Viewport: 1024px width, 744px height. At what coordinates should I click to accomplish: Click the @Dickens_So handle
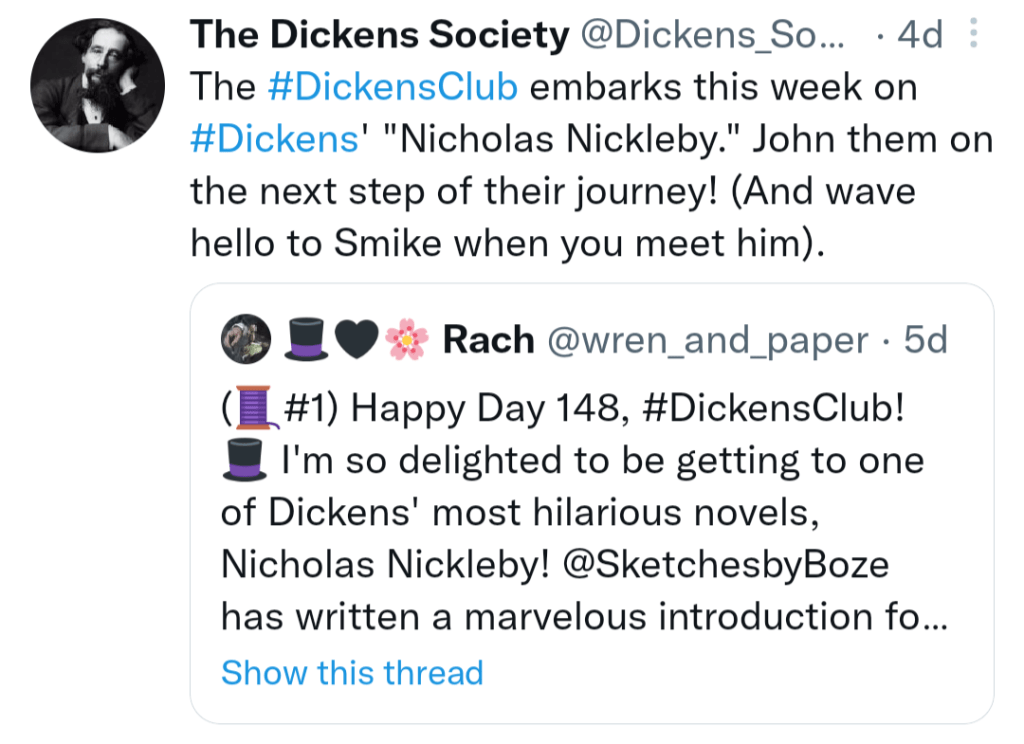pos(713,36)
